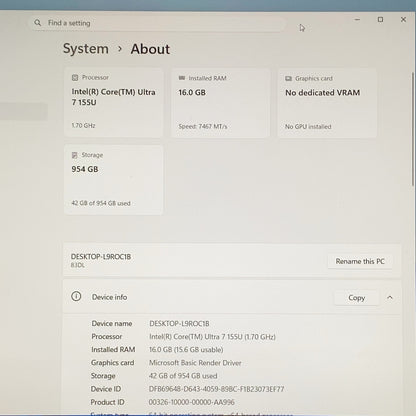Select the highlighted sidebar navigation item
Image resolution: width=416 pixels, height=416 pixels.
[x=23, y=111]
